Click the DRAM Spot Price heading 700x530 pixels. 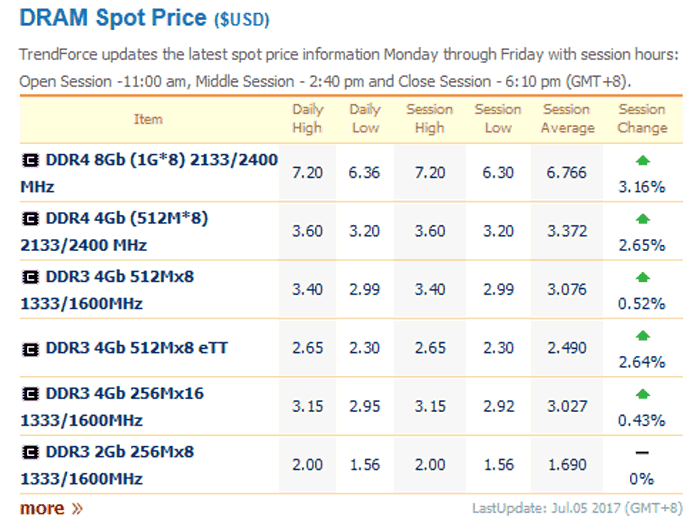(x=112, y=18)
